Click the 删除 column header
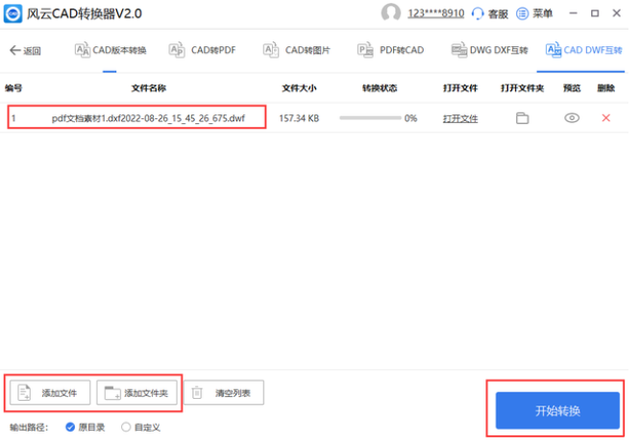 coord(606,88)
